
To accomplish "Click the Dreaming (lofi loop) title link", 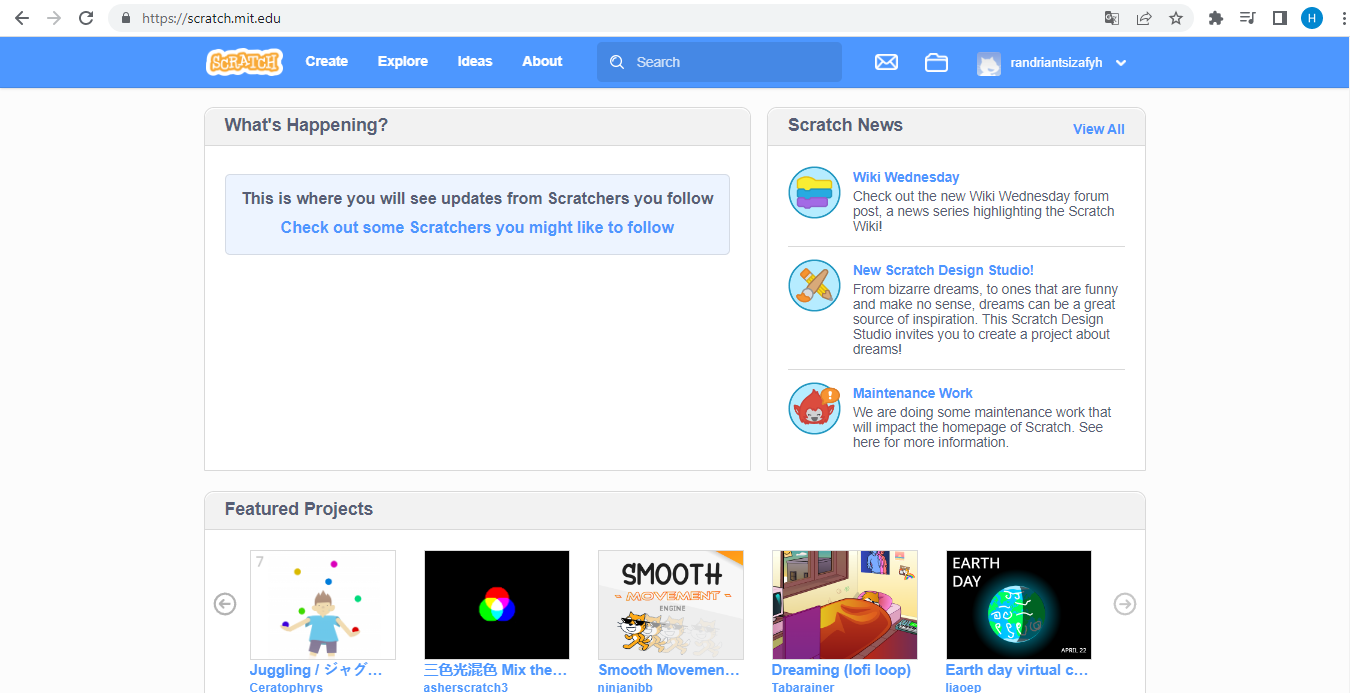I will point(841,670).
